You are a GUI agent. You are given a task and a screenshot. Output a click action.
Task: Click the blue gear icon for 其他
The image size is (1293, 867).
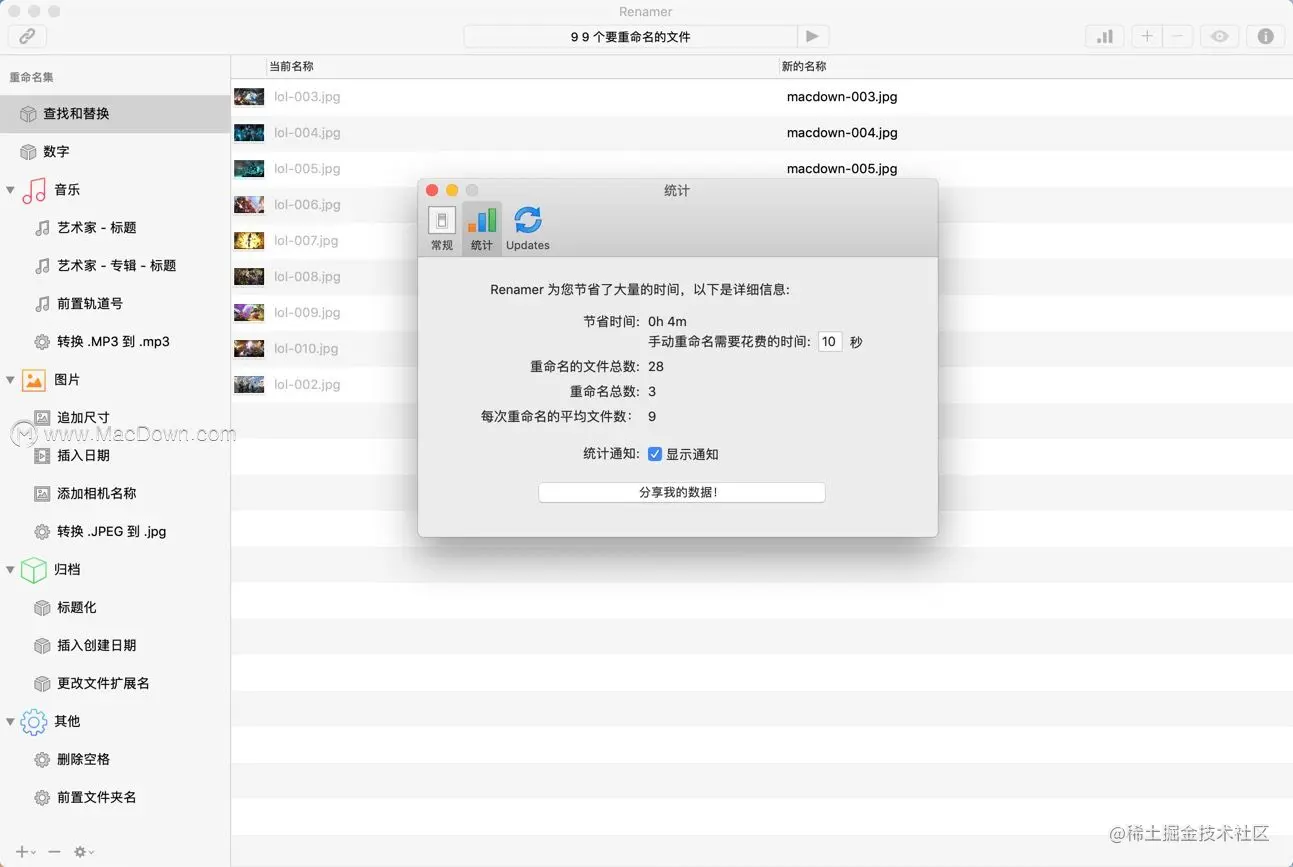click(34, 721)
